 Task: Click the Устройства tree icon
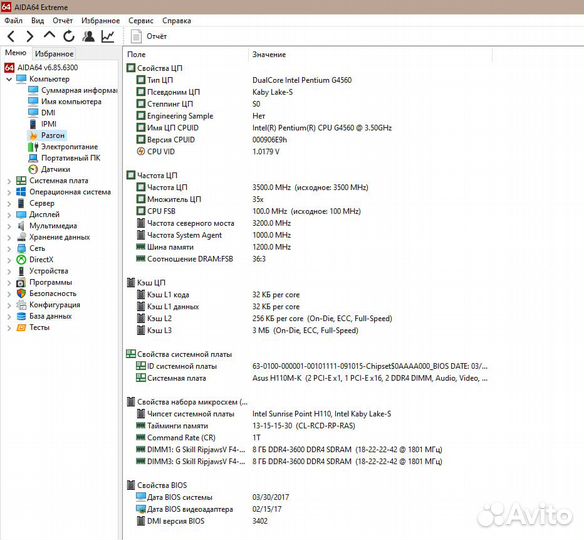coord(22,271)
